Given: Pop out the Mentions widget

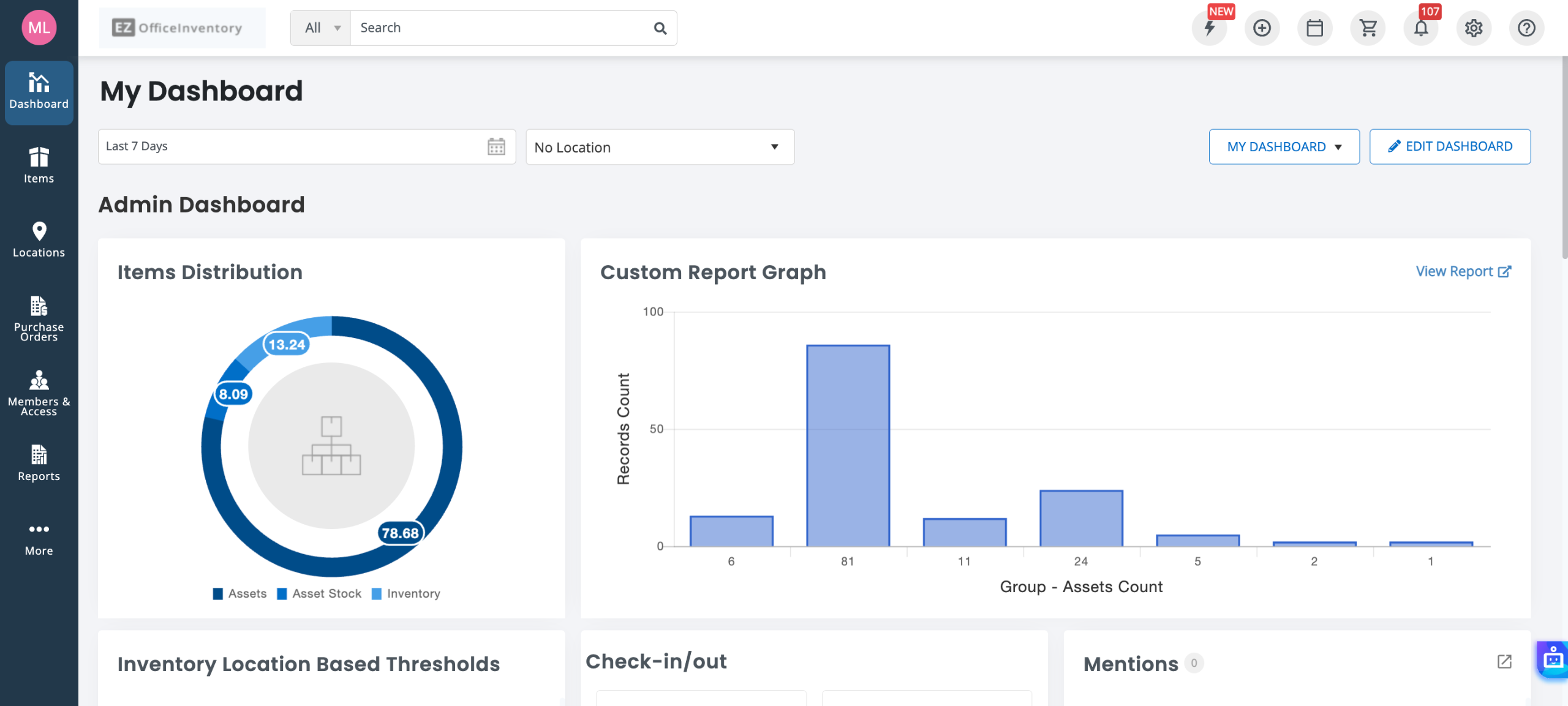Looking at the screenshot, I should point(1504,661).
